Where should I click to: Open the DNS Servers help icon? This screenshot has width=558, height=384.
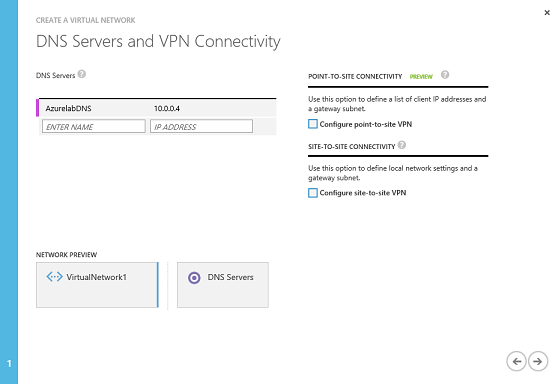tap(82, 74)
